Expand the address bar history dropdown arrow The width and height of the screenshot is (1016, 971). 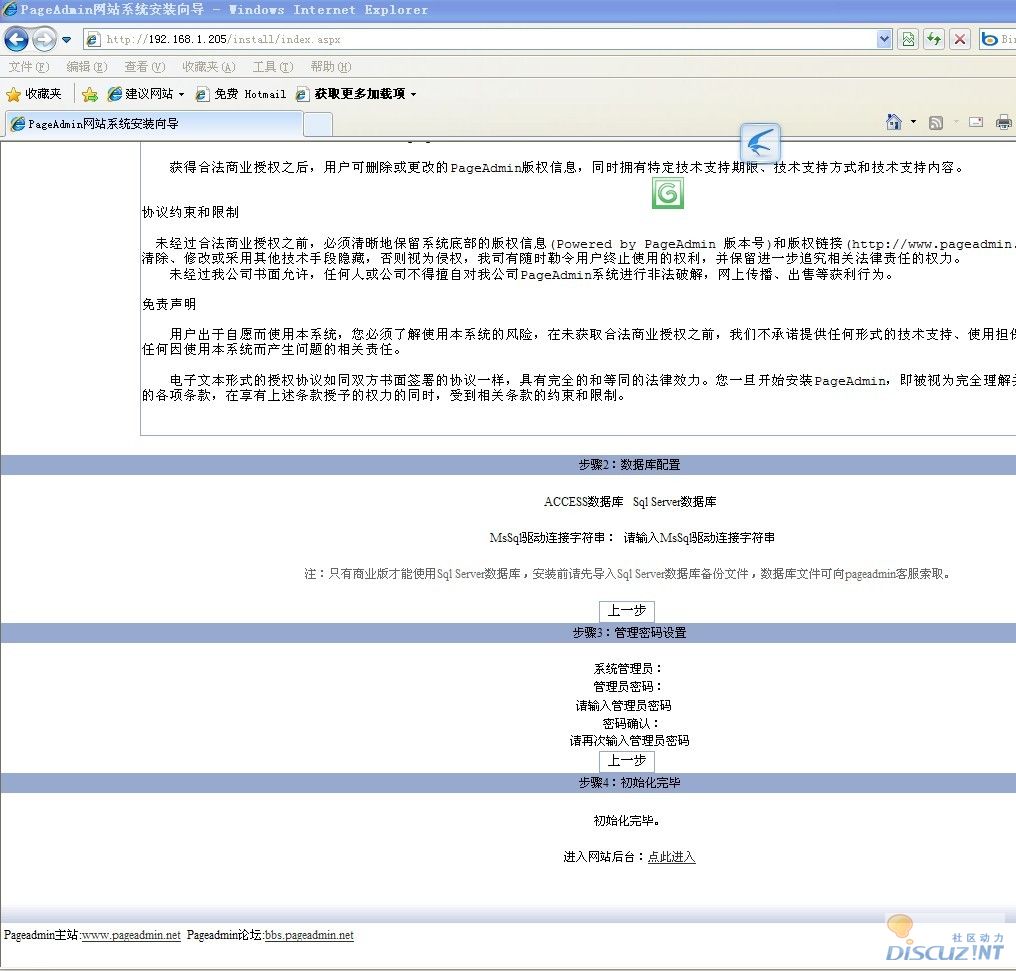coord(884,39)
